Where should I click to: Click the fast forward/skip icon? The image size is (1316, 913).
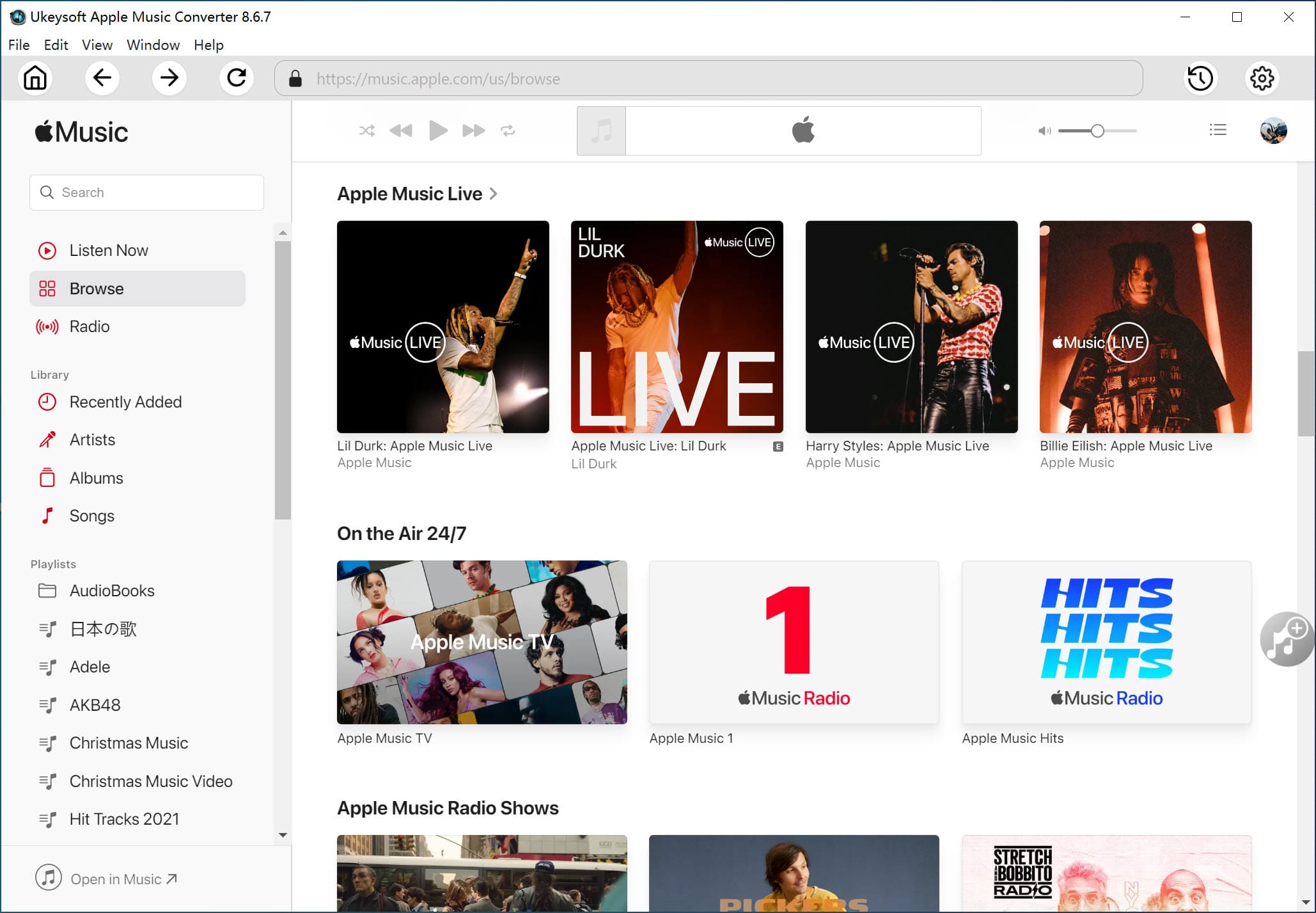tap(473, 131)
